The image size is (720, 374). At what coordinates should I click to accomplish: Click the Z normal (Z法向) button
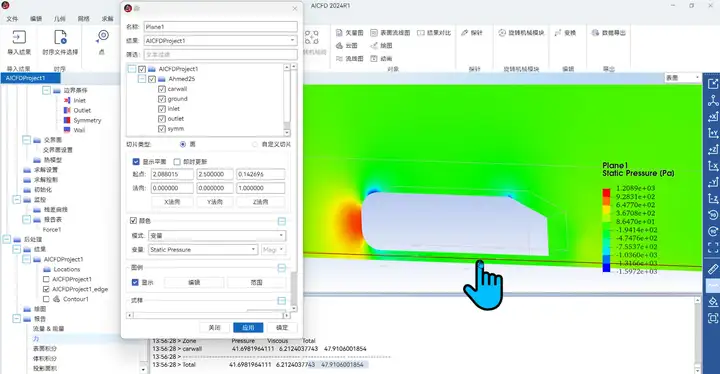point(260,202)
